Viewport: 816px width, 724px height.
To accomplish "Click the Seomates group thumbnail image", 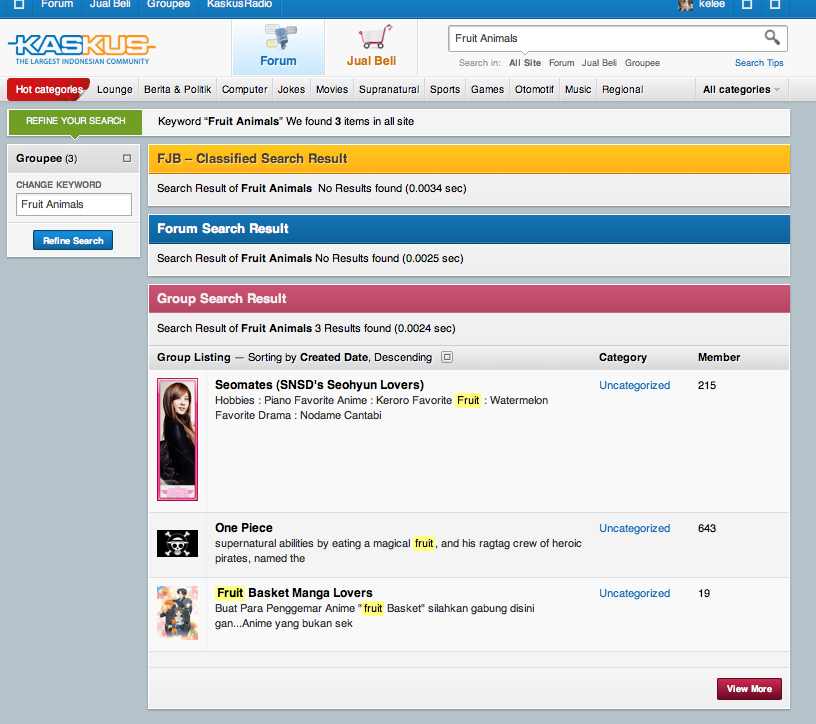I will tap(177, 439).
